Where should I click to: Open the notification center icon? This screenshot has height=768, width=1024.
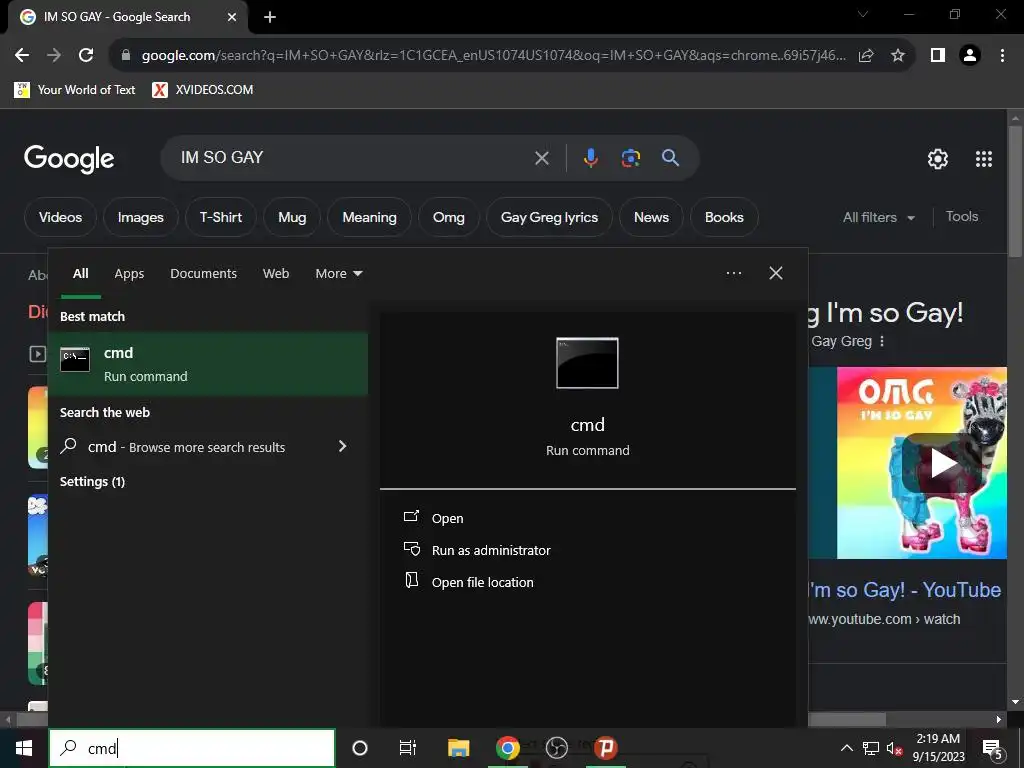coord(993,748)
